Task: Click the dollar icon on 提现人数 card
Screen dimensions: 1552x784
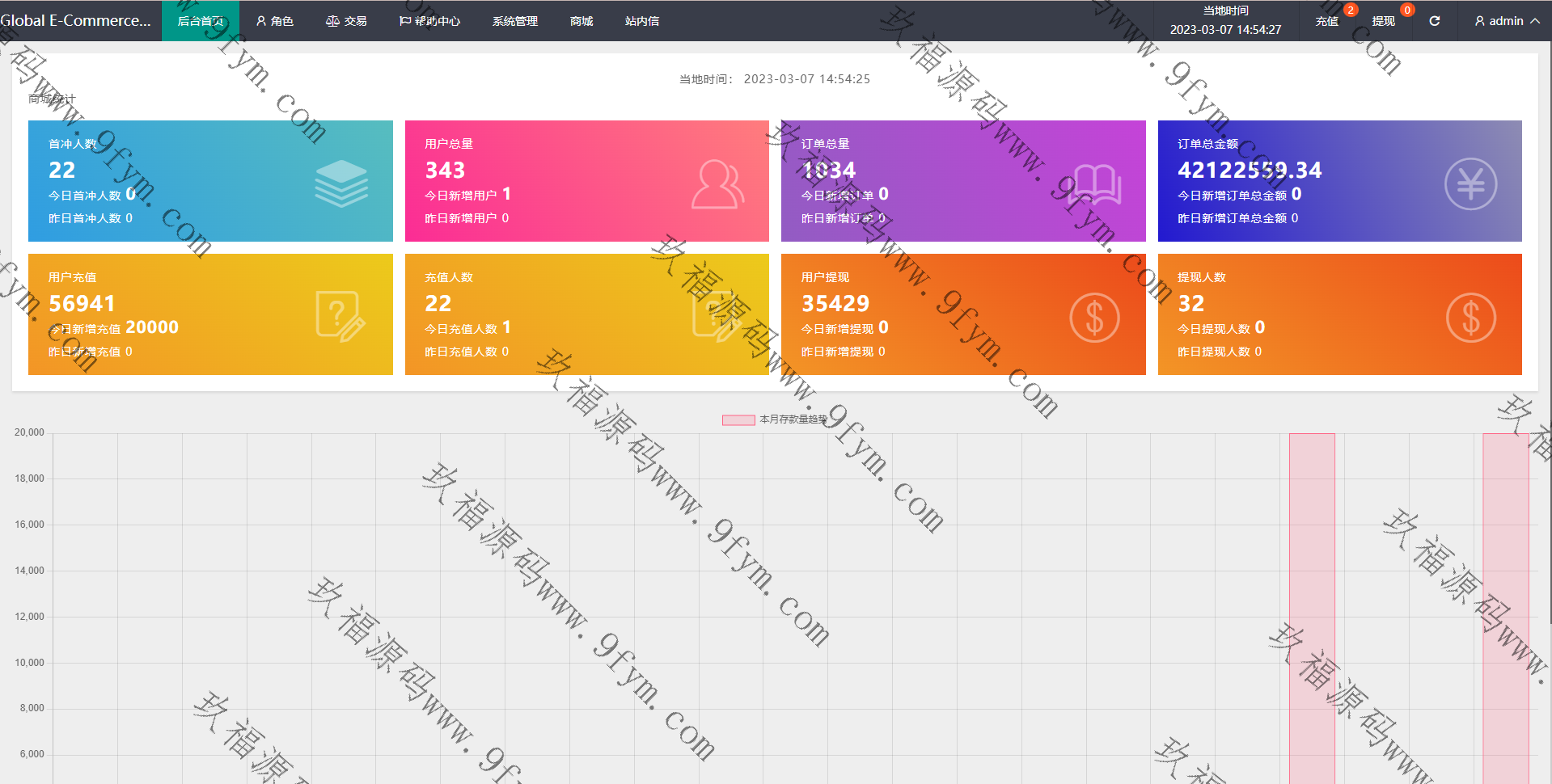Action: 1470,318
